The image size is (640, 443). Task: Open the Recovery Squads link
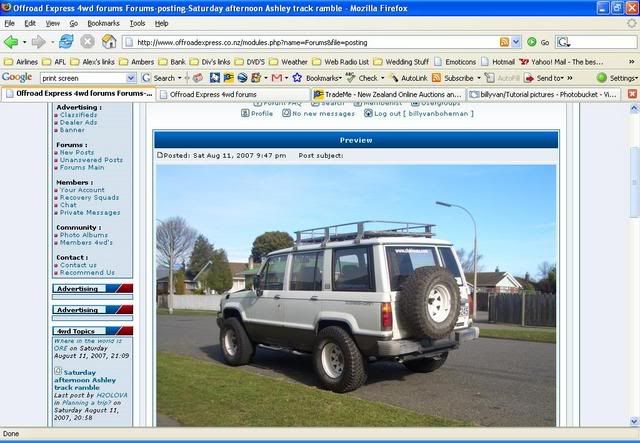pos(89,197)
